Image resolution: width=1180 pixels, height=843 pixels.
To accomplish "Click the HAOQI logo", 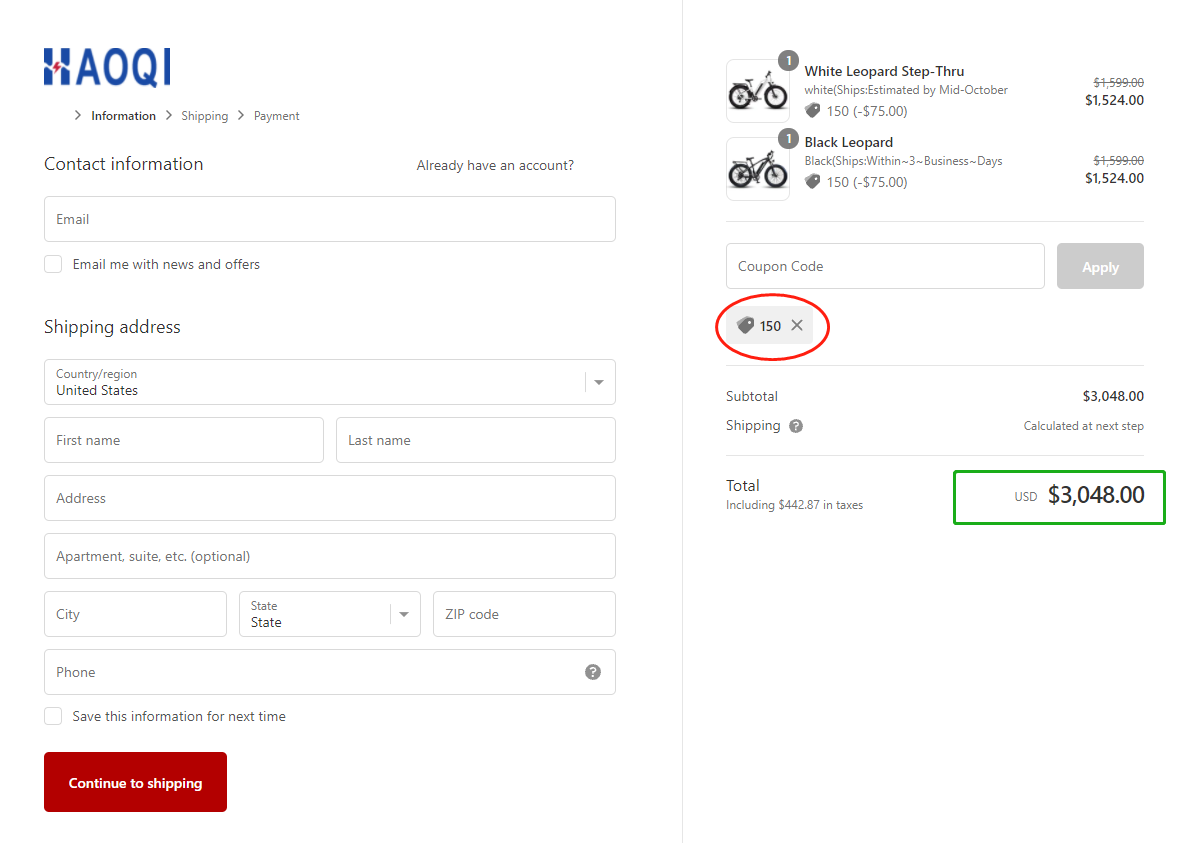I will [x=107, y=68].
